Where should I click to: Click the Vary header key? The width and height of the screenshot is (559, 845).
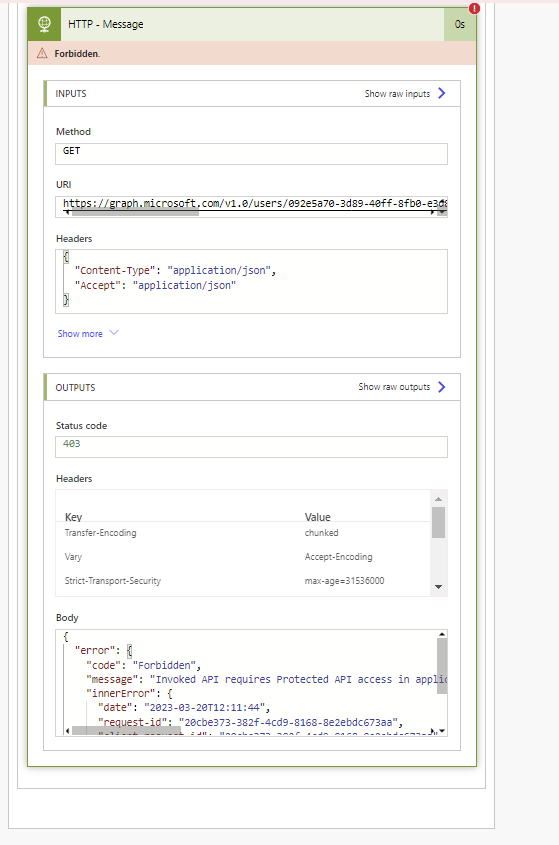(73, 557)
